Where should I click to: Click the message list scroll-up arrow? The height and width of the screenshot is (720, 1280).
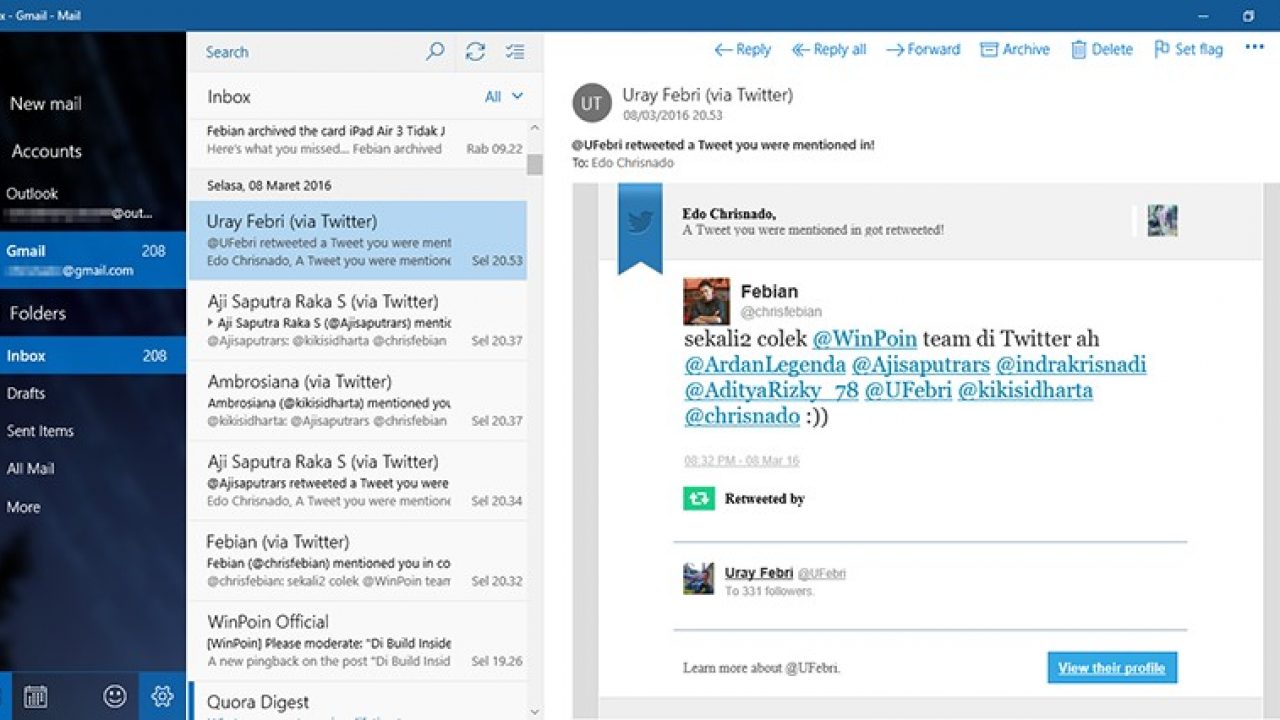click(x=534, y=128)
